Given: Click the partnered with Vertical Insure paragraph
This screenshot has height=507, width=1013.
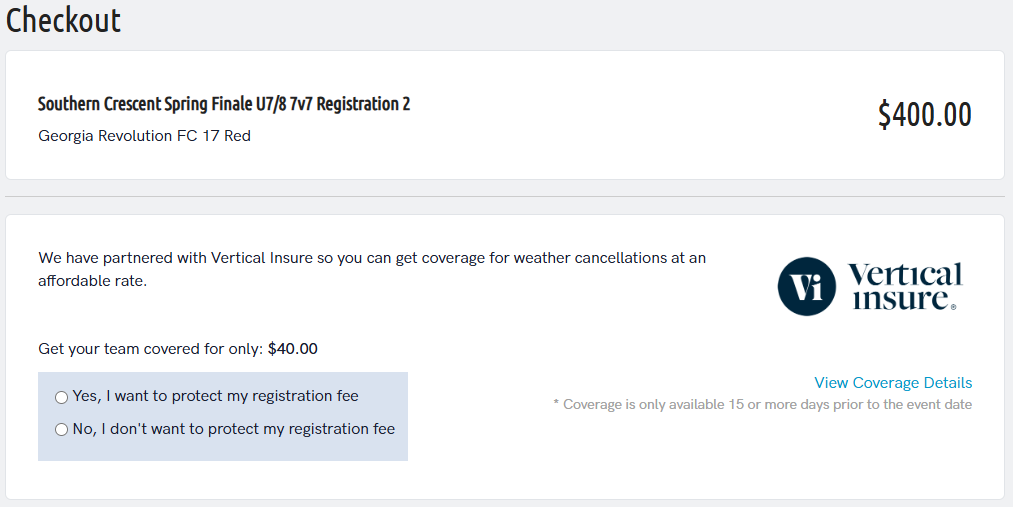Looking at the screenshot, I should point(372,269).
